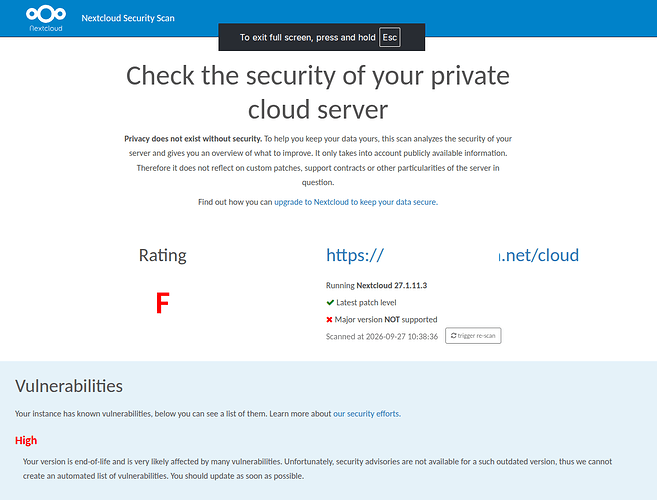This screenshot has height=500, width=657.
Task: Open the our security efforts link
Action: click(367, 414)
